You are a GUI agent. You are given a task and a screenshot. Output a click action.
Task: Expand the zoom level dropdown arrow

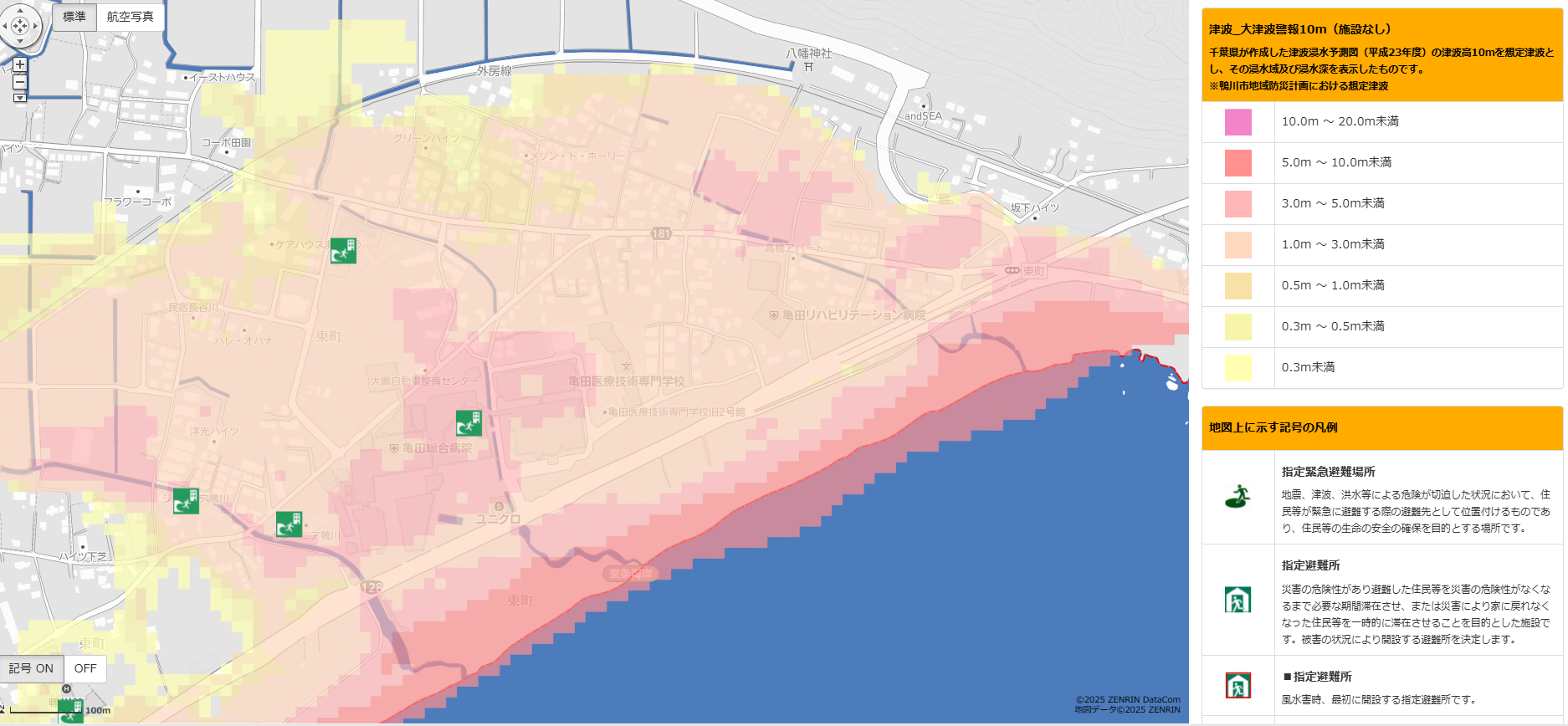[x=20, y=98]
